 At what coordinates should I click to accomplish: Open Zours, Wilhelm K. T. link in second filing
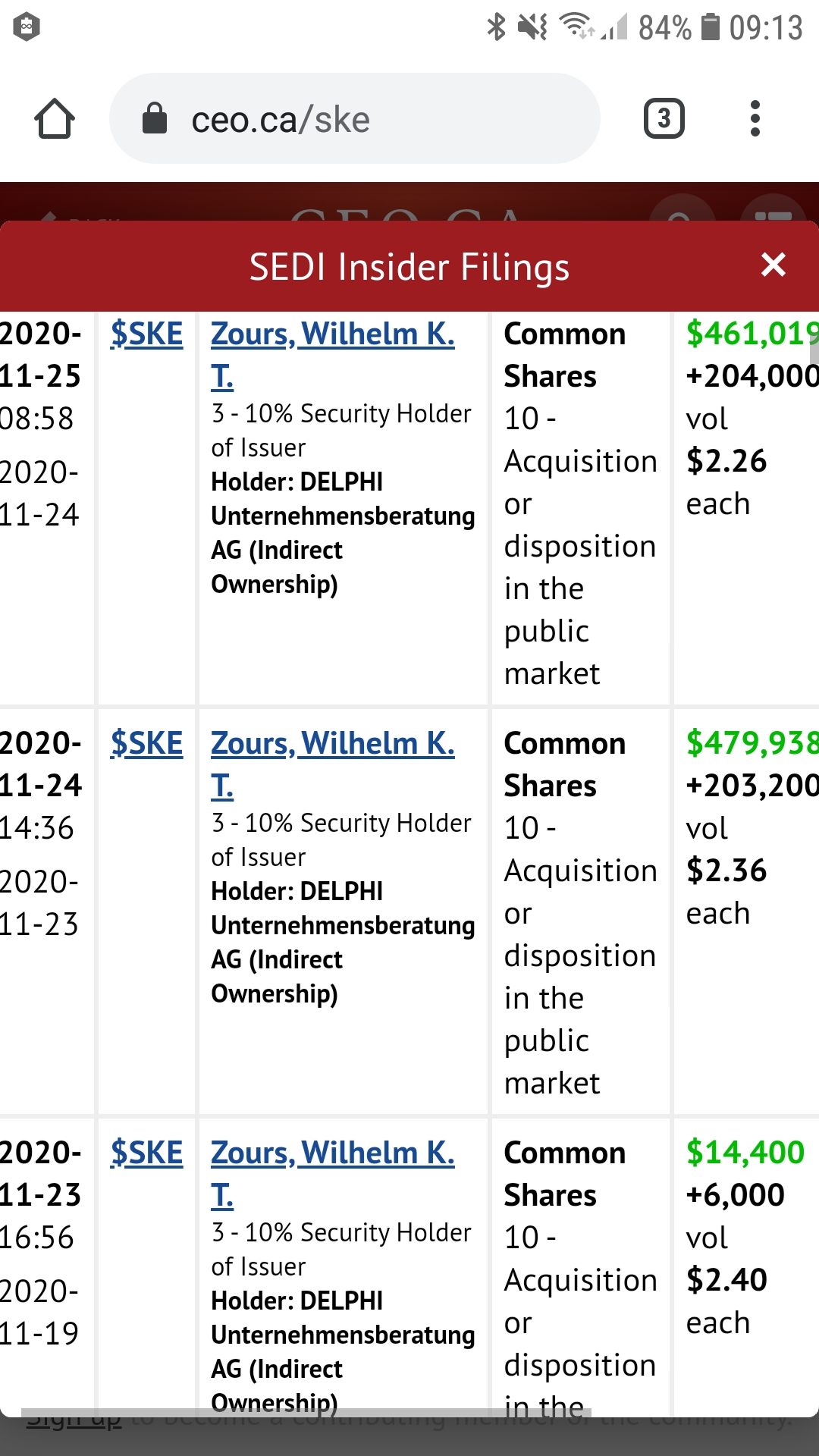pyautogui.click(x=332, y=745)
